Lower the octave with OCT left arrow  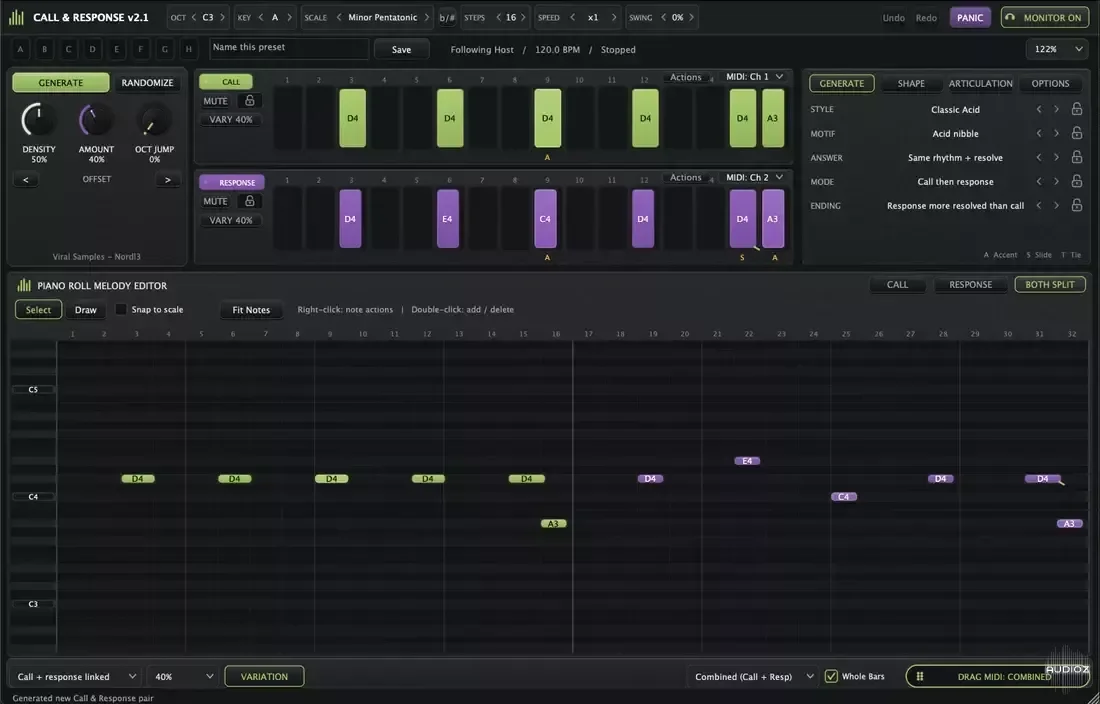point(195,18)
